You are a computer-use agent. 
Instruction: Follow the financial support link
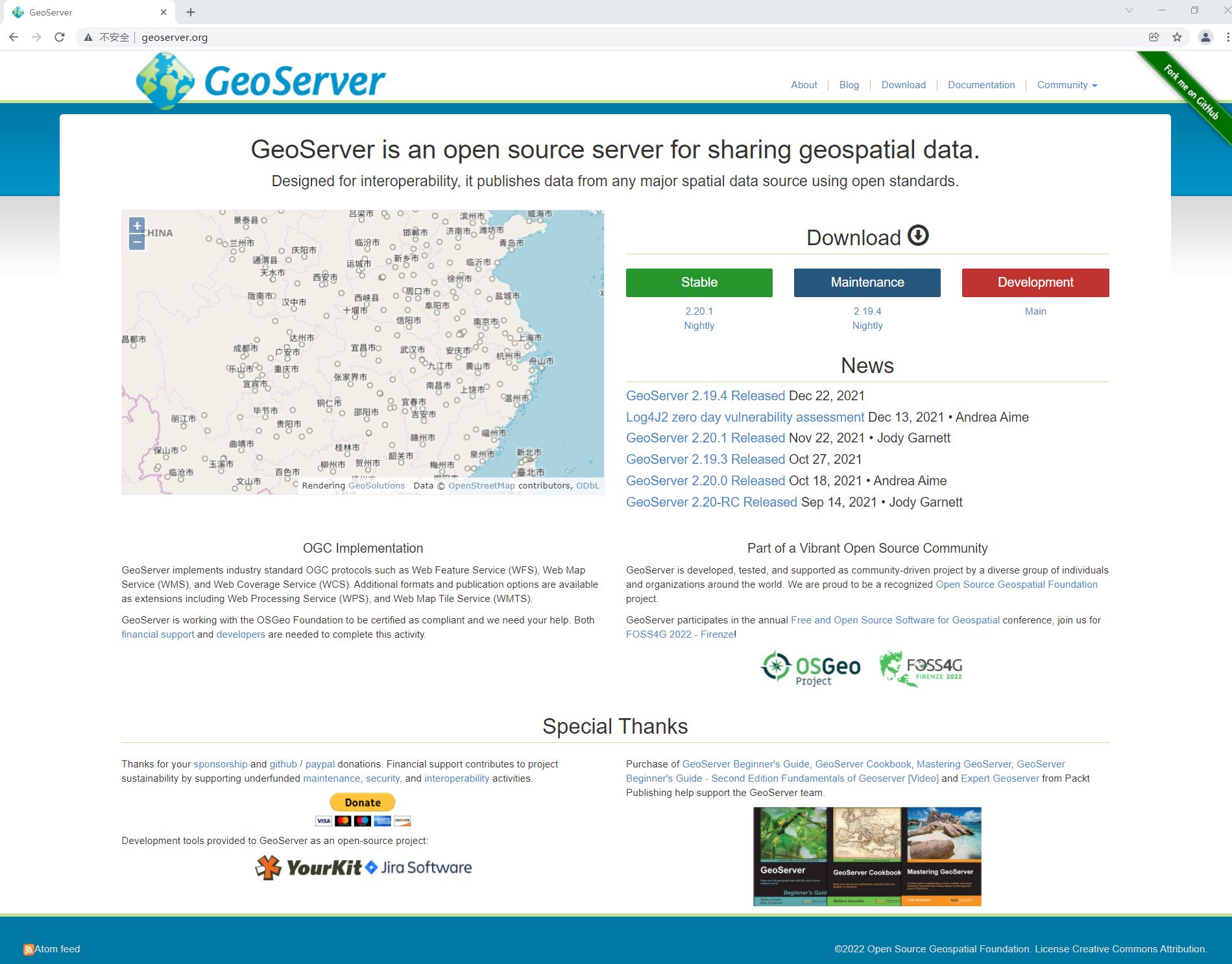(158, 634)
